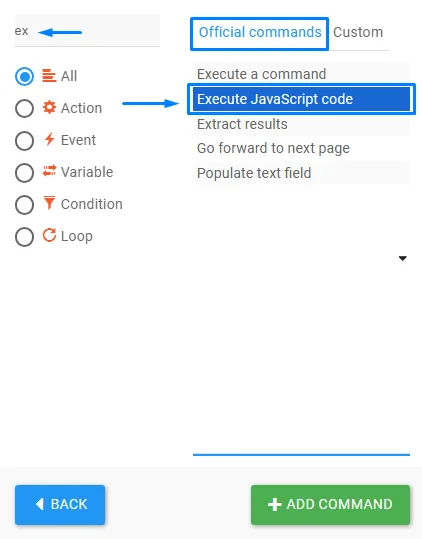Select the Variable radio button
Screen dimensions: 422x539
[x=24, y=173]
